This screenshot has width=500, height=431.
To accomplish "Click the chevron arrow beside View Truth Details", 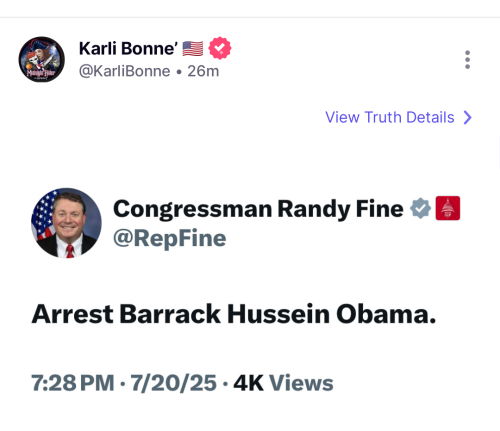I will click(468, 117).
